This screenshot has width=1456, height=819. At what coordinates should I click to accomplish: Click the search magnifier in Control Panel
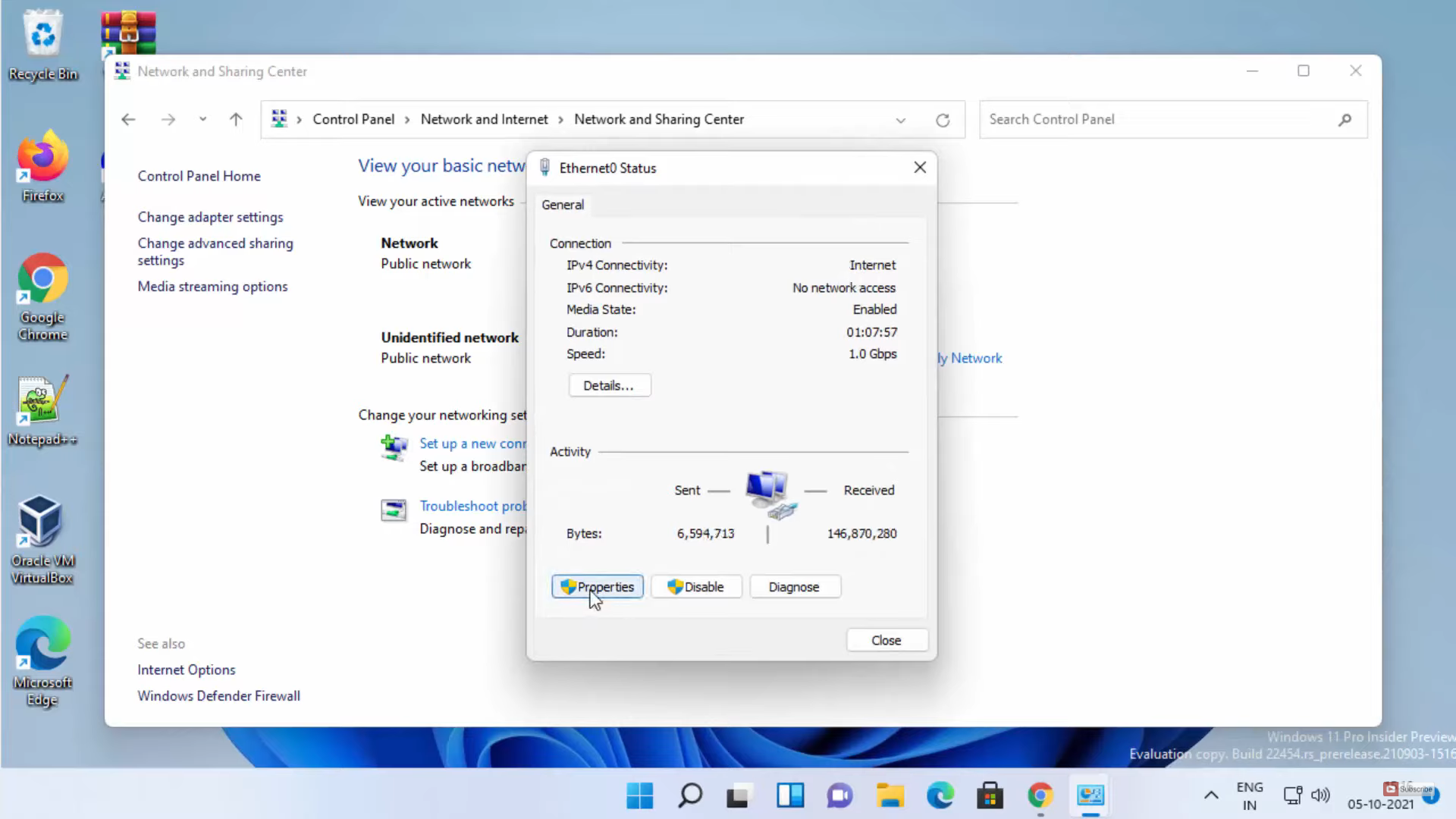tap(1345, 120)
